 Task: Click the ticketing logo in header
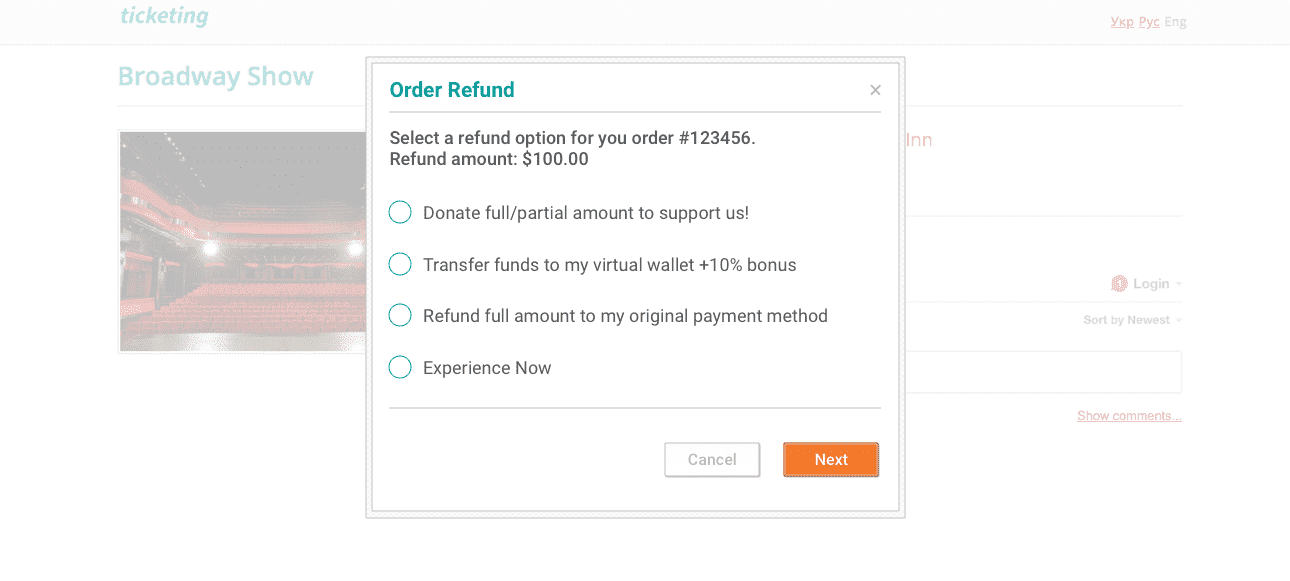click(164, 16)
